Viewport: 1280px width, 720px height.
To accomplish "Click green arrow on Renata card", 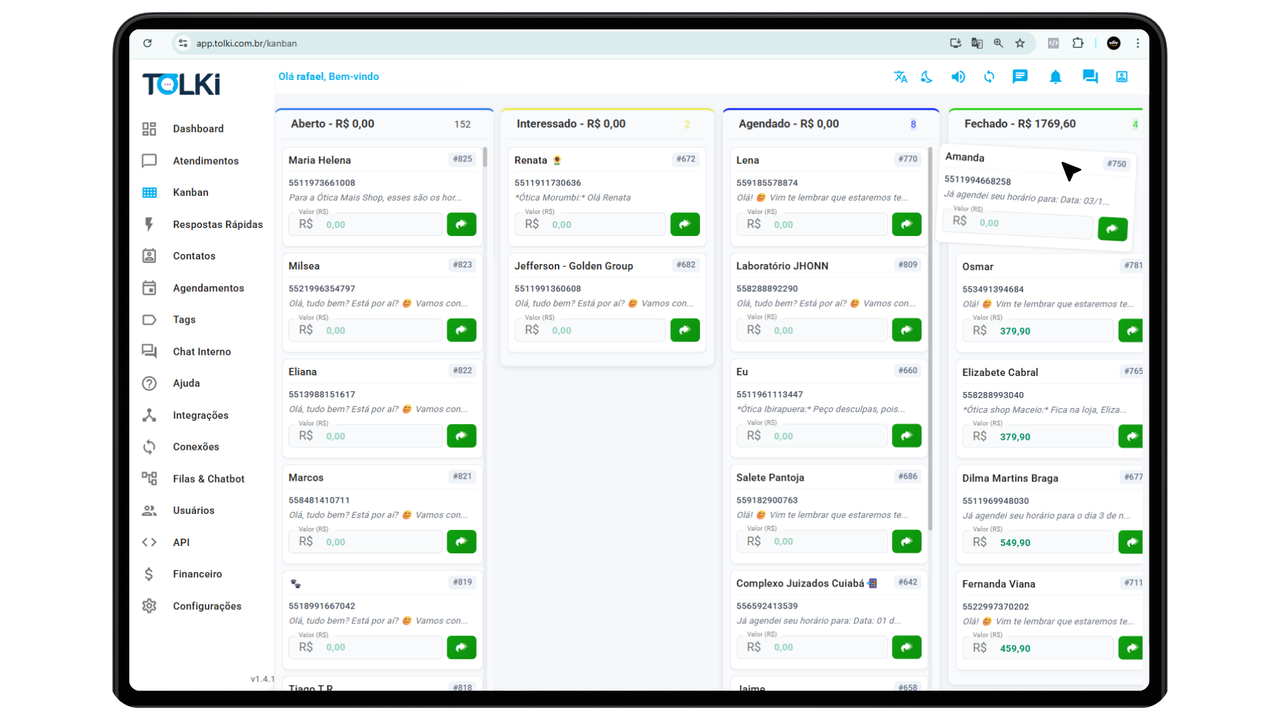I will click(685, 224).
